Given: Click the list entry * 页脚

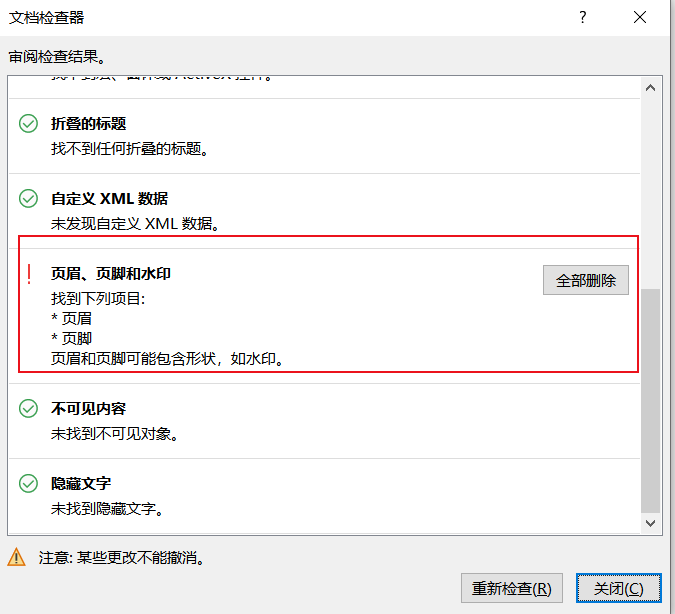Looking at the screenshot, I should [71, 338].
